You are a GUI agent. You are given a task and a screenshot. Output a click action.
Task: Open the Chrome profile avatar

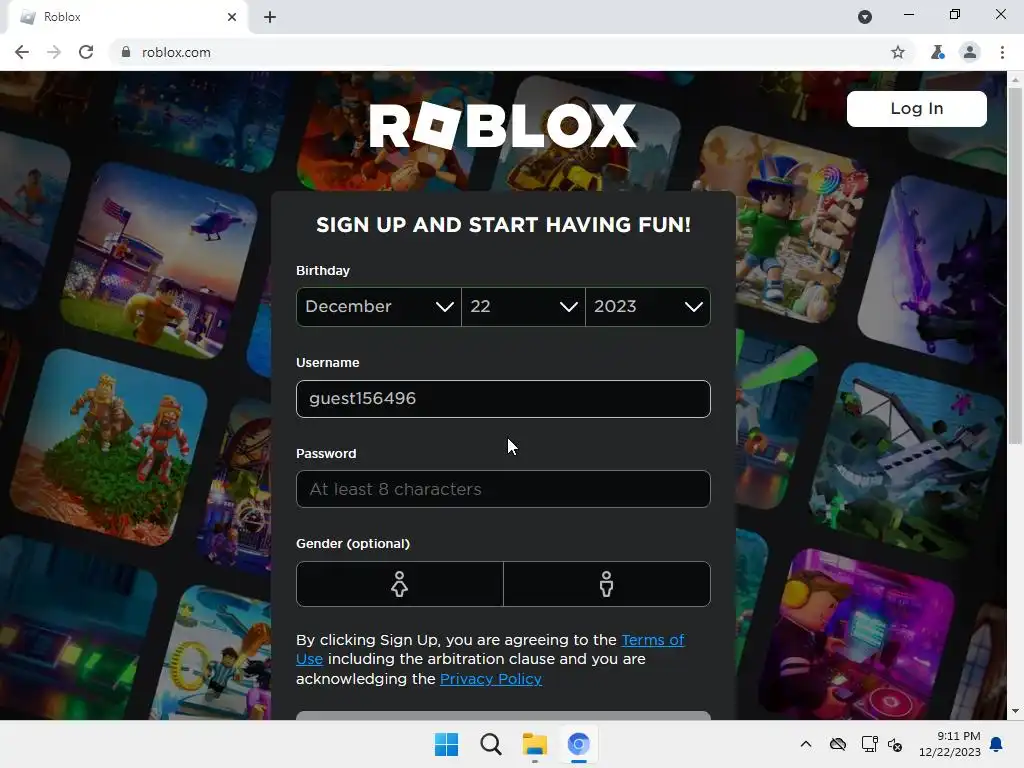970,52
